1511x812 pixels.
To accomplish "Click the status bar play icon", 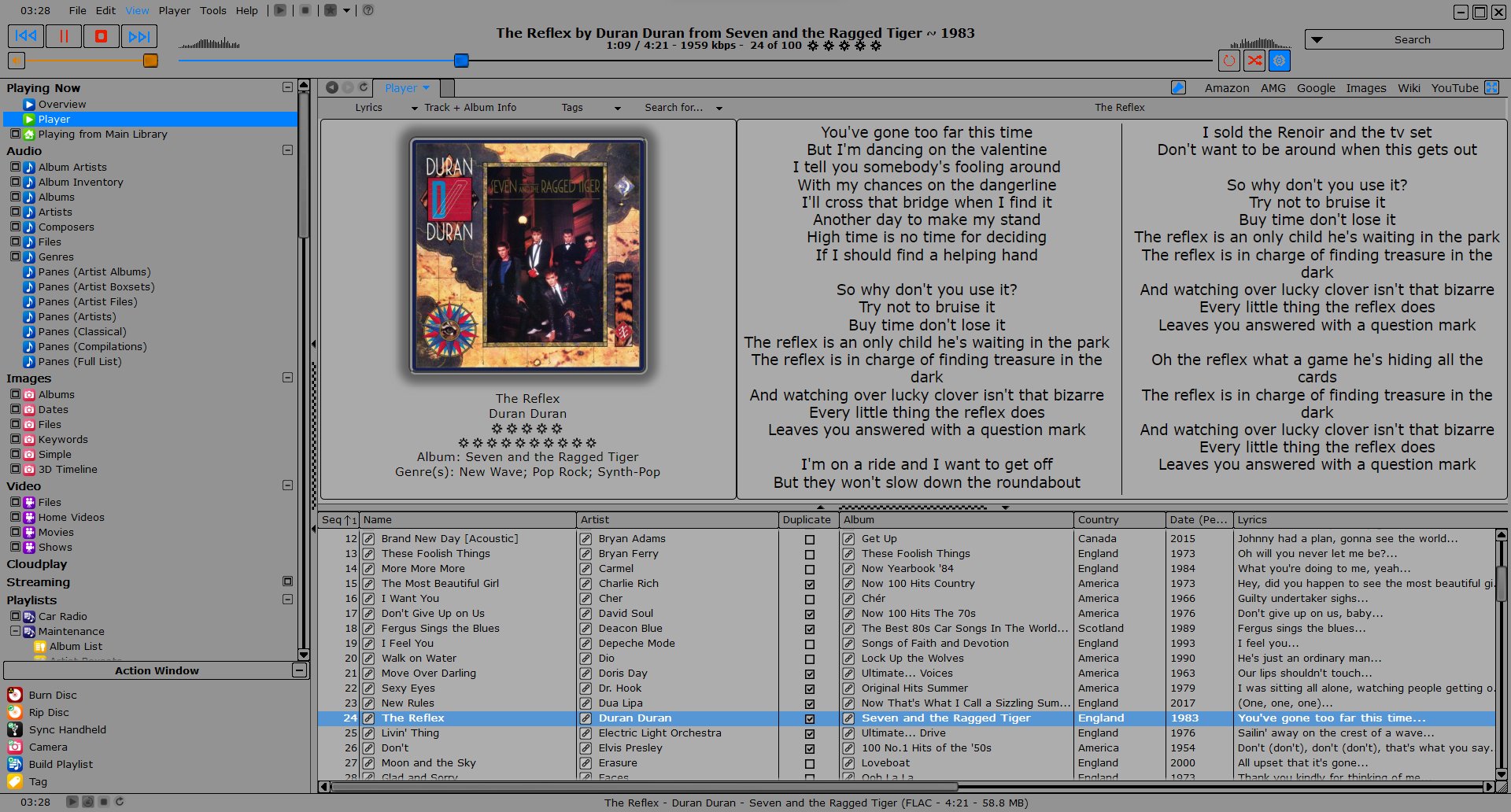I will coord(72,802).
